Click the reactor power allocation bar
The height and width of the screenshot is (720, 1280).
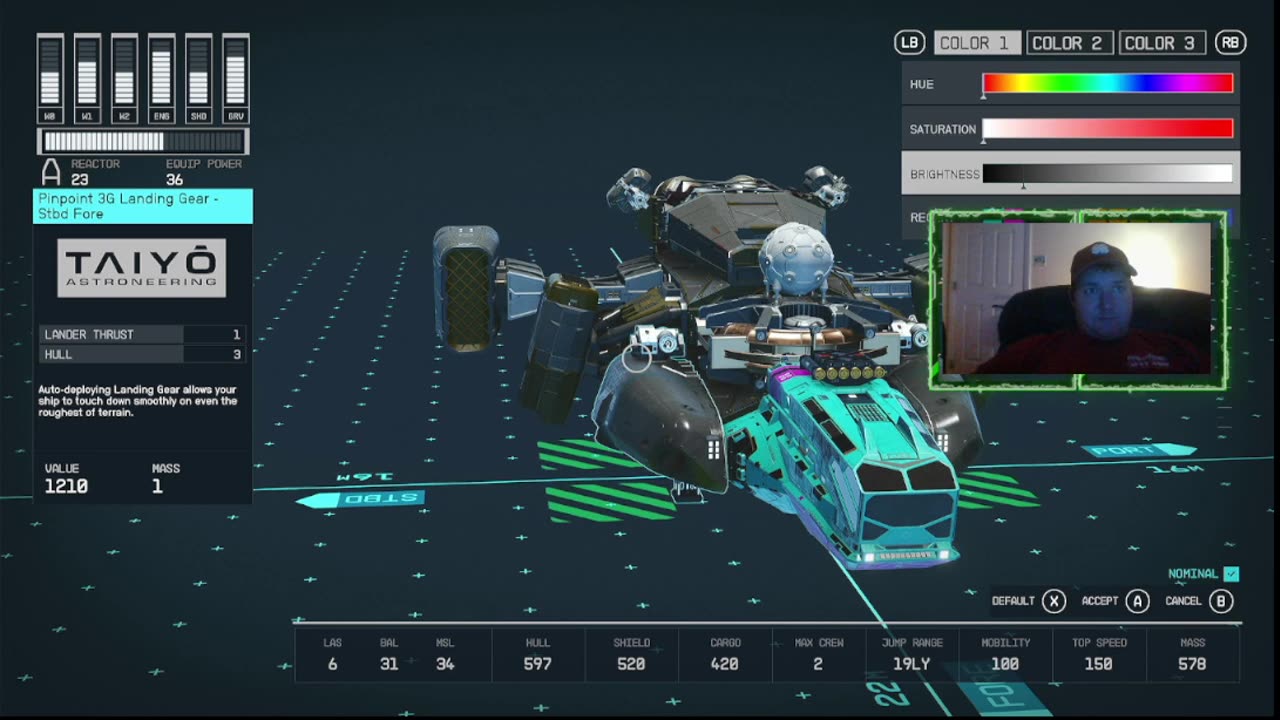(x=143, y=141)
